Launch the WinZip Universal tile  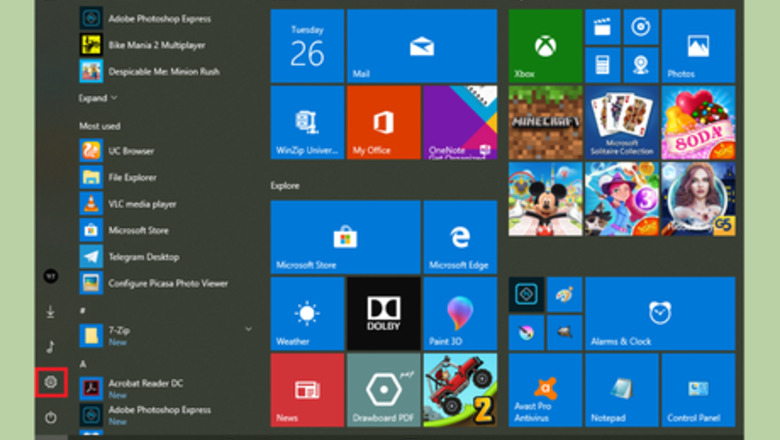coord(307,122)
